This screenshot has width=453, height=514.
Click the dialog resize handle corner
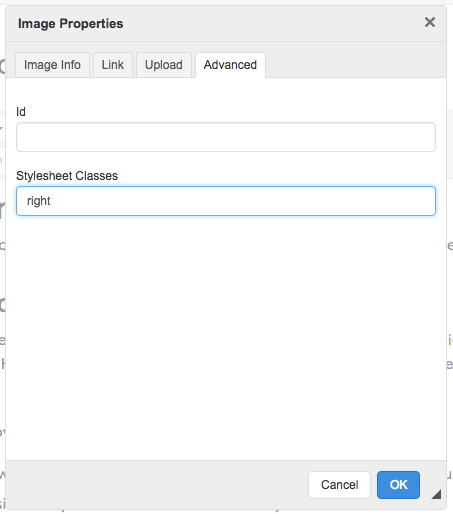[436, 494]
